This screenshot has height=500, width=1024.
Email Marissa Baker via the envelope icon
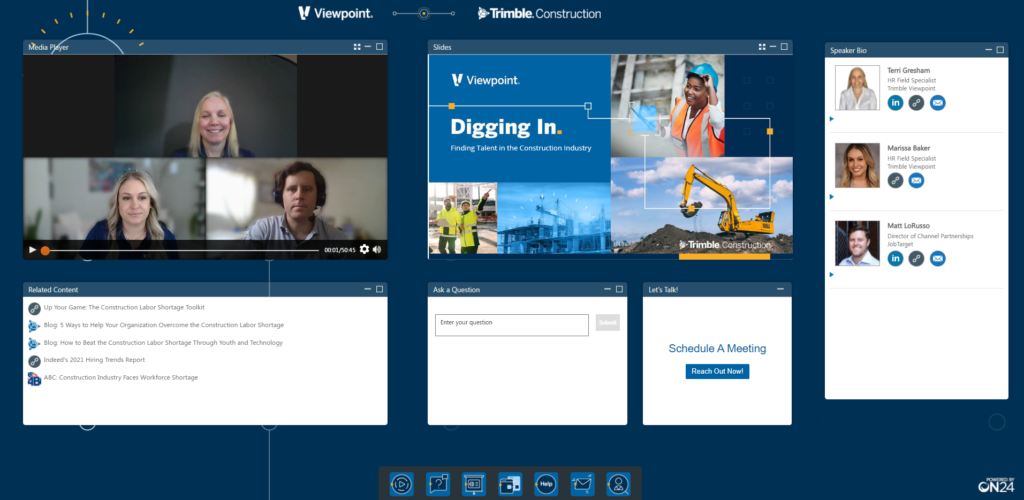tap(916, 180)
